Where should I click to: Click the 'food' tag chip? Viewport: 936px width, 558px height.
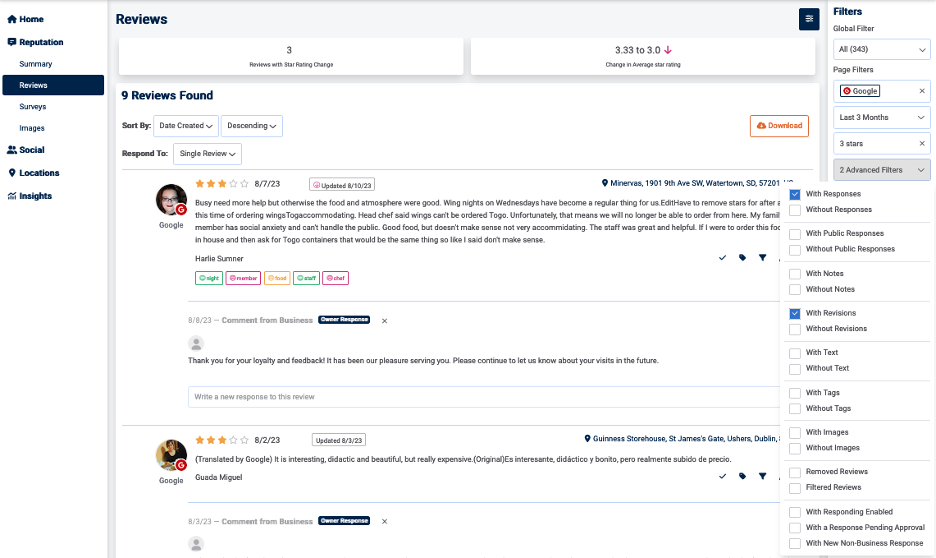pyautogui.click(x=277, y=278)
